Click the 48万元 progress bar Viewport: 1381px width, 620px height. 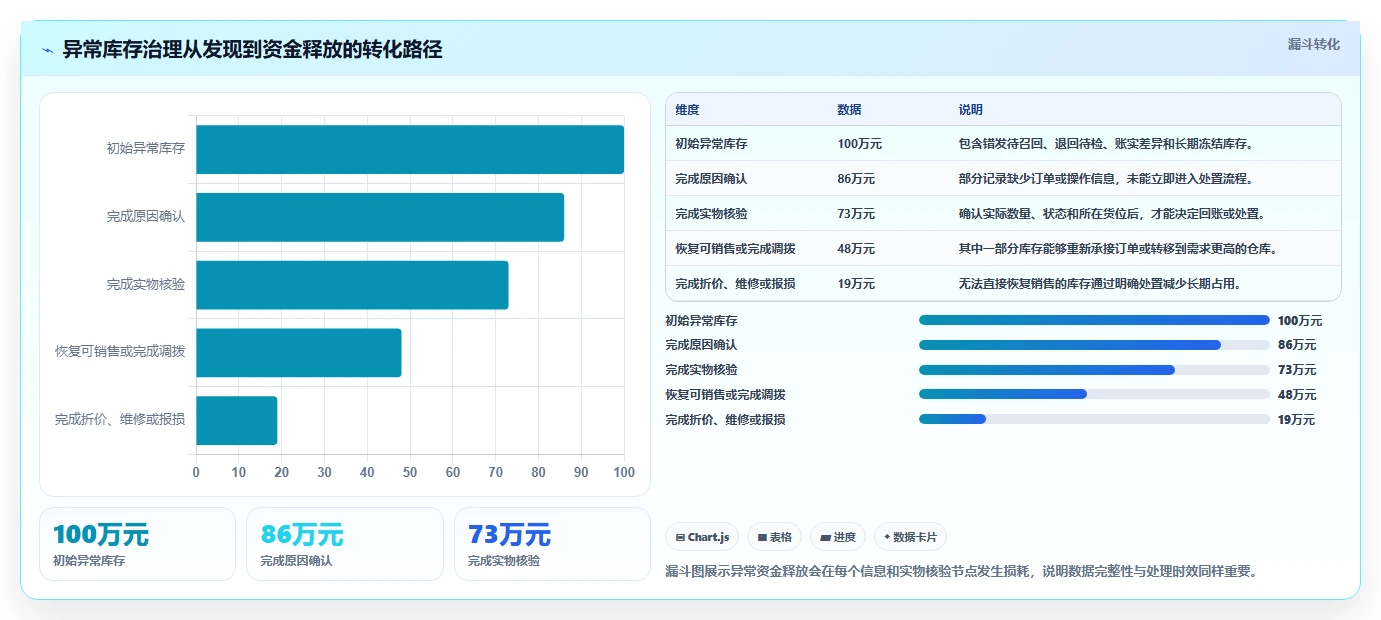(x=1094, y=394)
